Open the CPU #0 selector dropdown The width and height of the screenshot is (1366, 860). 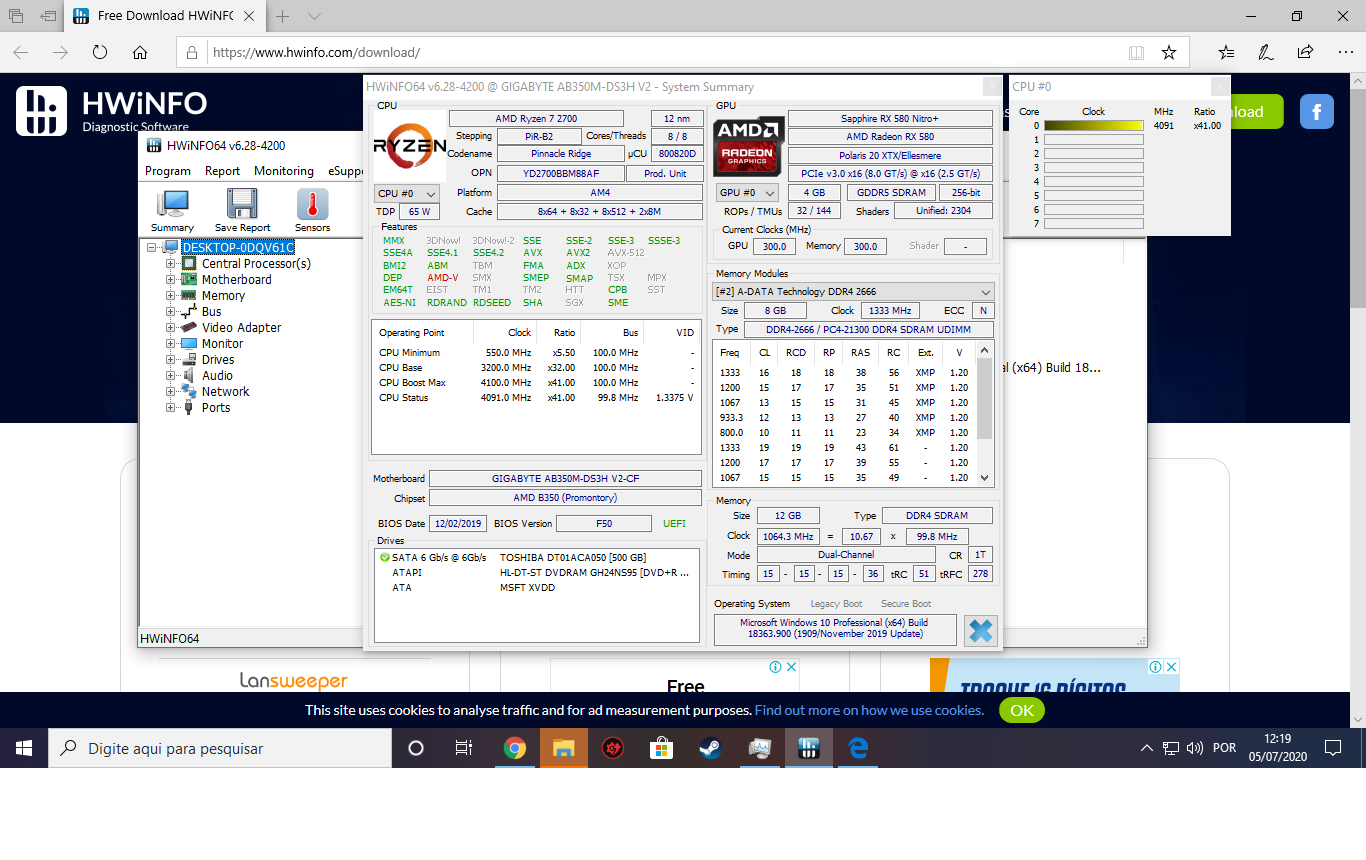407,193
